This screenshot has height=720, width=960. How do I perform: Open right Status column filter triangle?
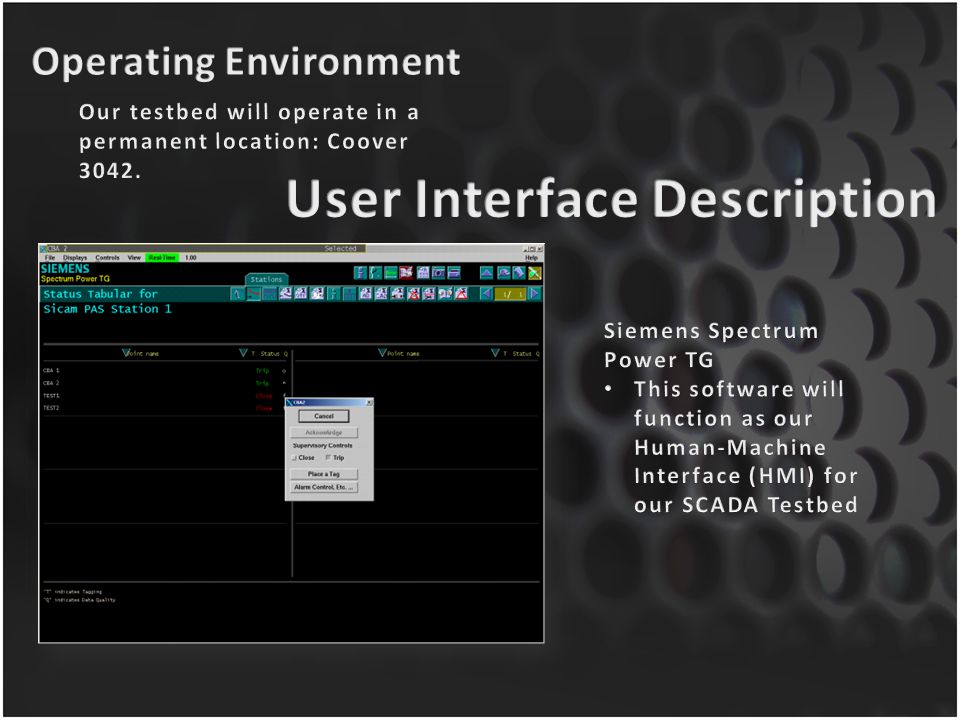pos(495,353)
